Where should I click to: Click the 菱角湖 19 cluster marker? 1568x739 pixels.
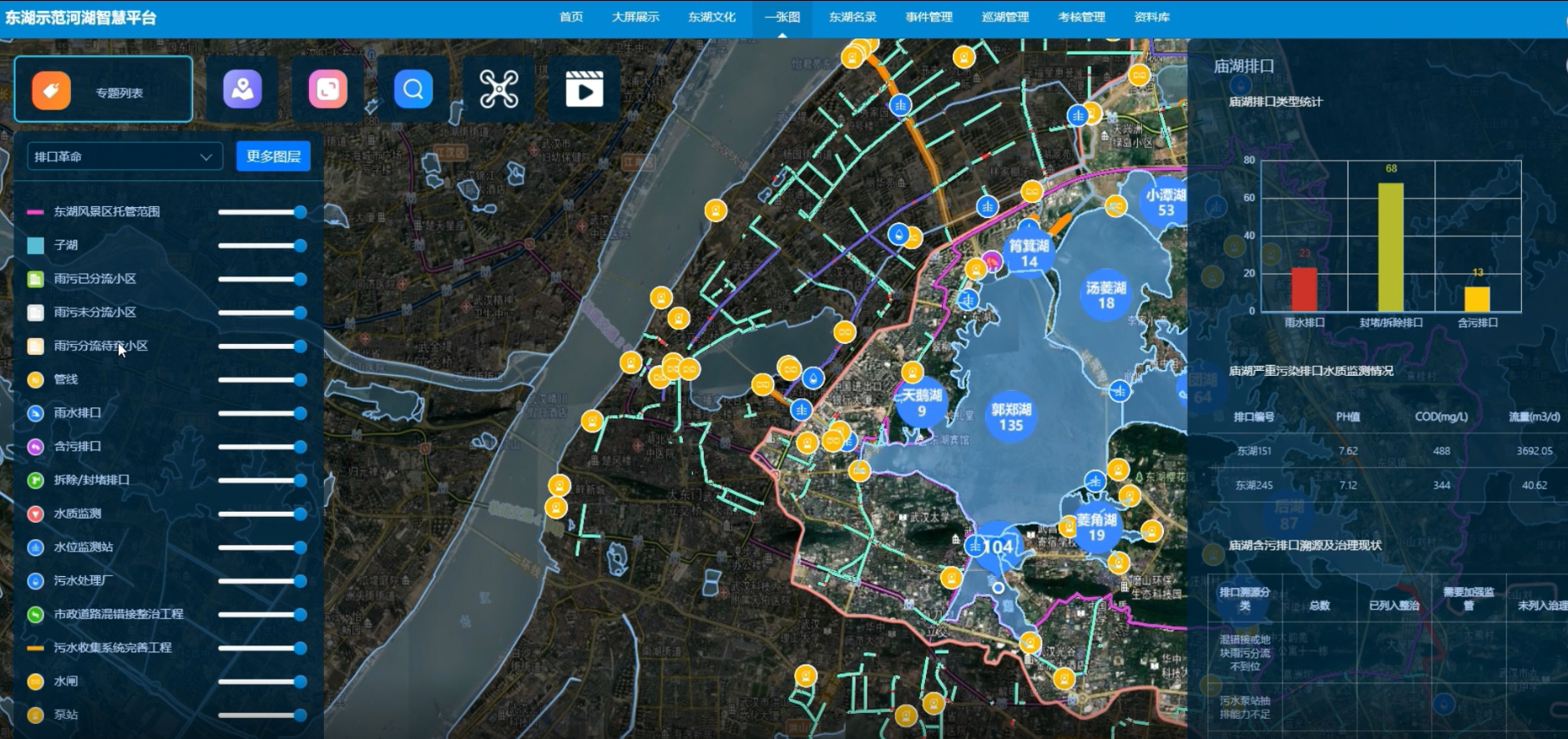click(x=1096, y=527)
